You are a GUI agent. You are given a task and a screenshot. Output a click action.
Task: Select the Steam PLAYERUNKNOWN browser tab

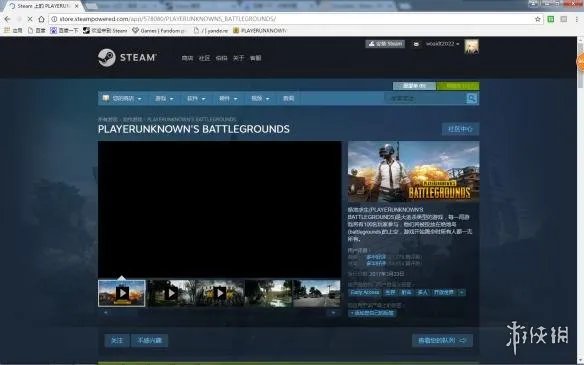(x=43, y=6)
